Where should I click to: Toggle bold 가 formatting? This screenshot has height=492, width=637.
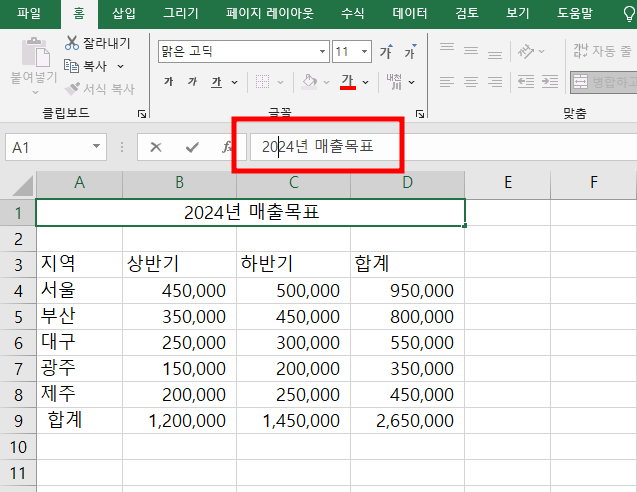(x=169, y=82)
